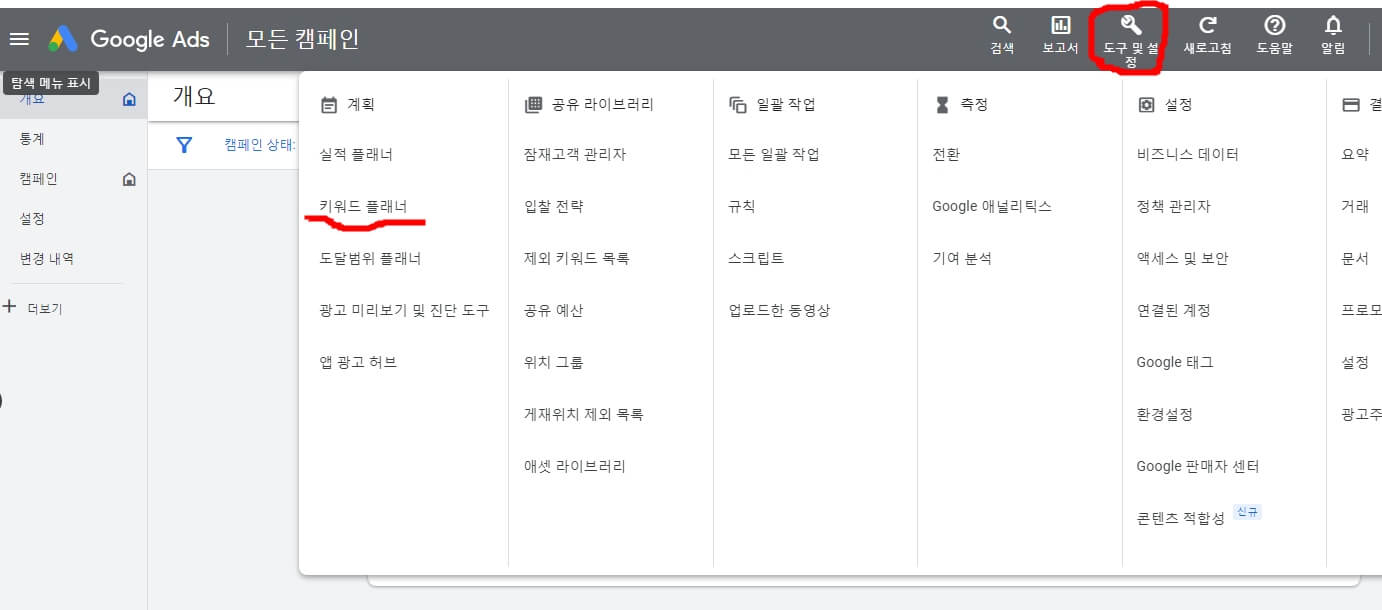Click the filter funnel icon

click(184, 145)
